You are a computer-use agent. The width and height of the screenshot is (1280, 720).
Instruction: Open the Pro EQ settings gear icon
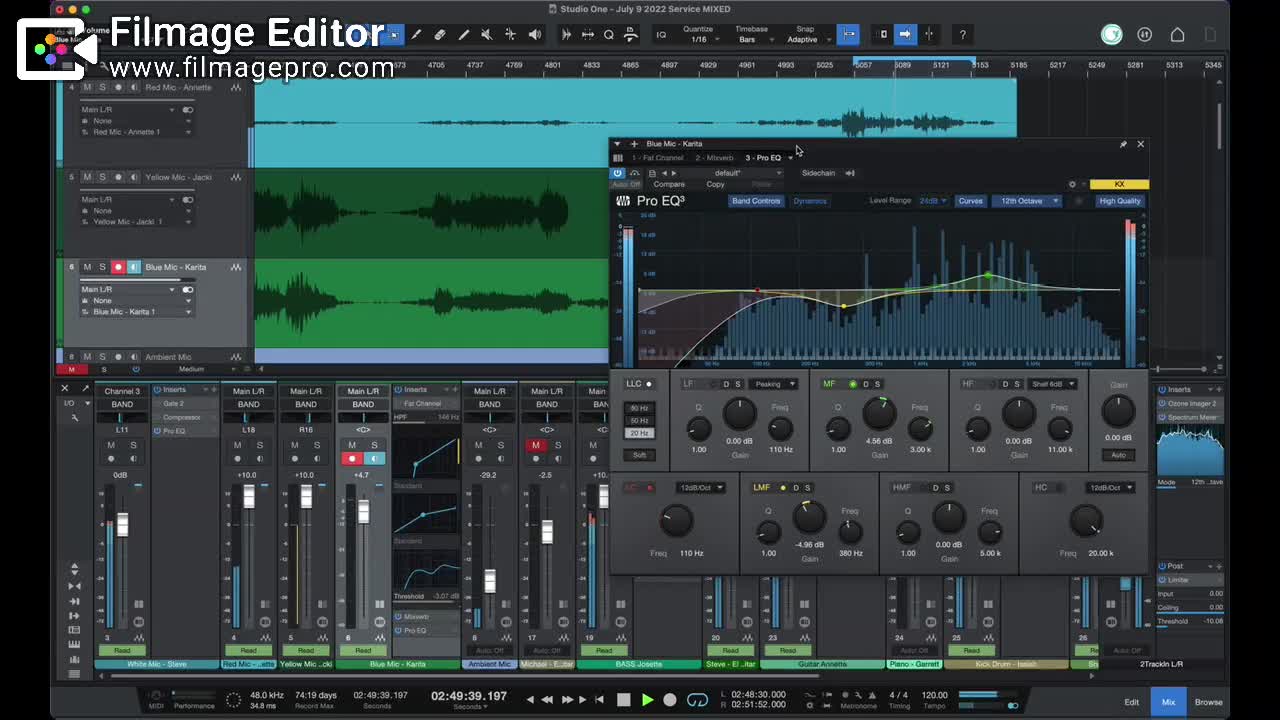click(x=1072, y=184)
